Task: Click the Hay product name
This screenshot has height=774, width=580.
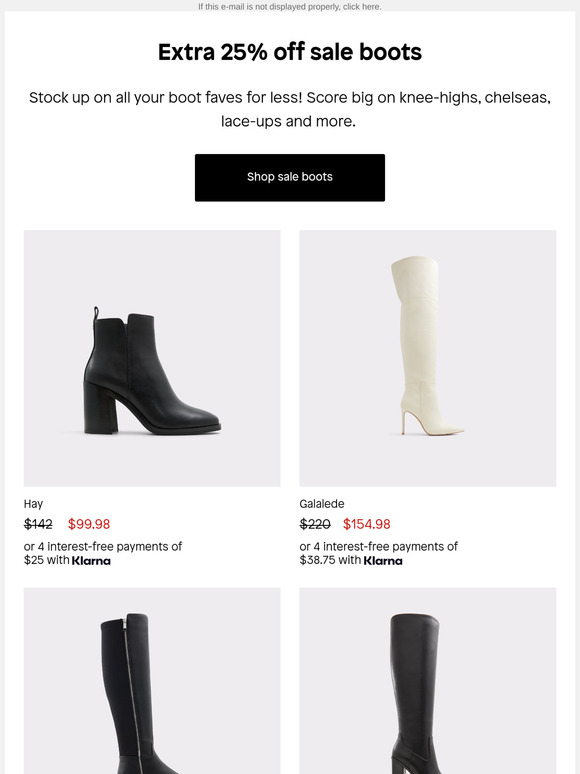Action: pyautogui.click(x=33, y=504)
